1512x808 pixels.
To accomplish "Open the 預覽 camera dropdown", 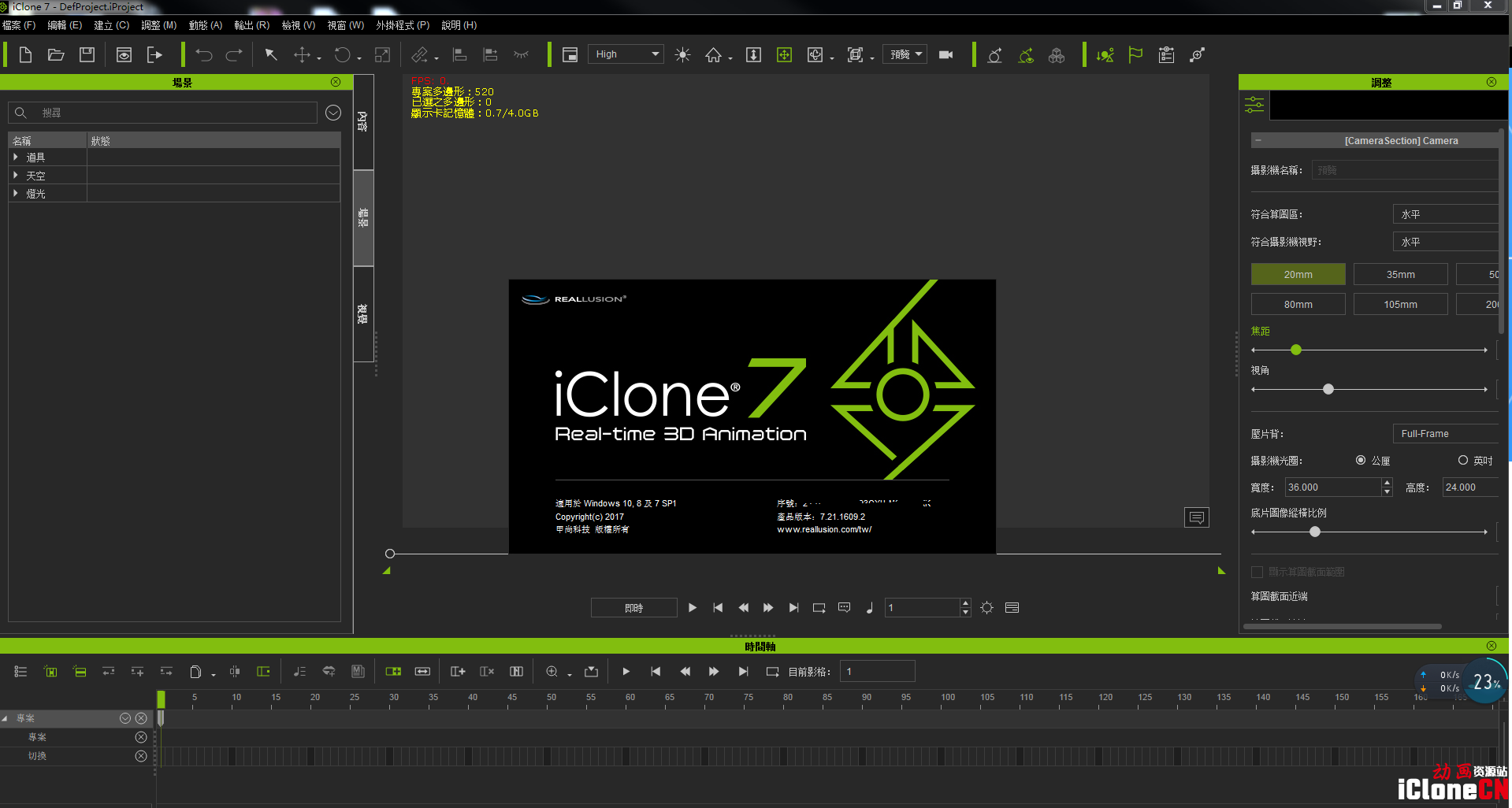I will click(905, 54).
